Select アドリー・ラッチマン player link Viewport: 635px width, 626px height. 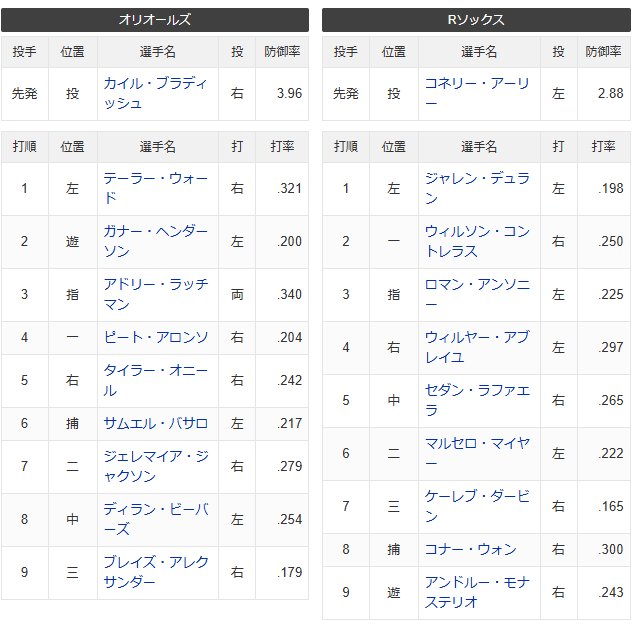pos(156,294)
